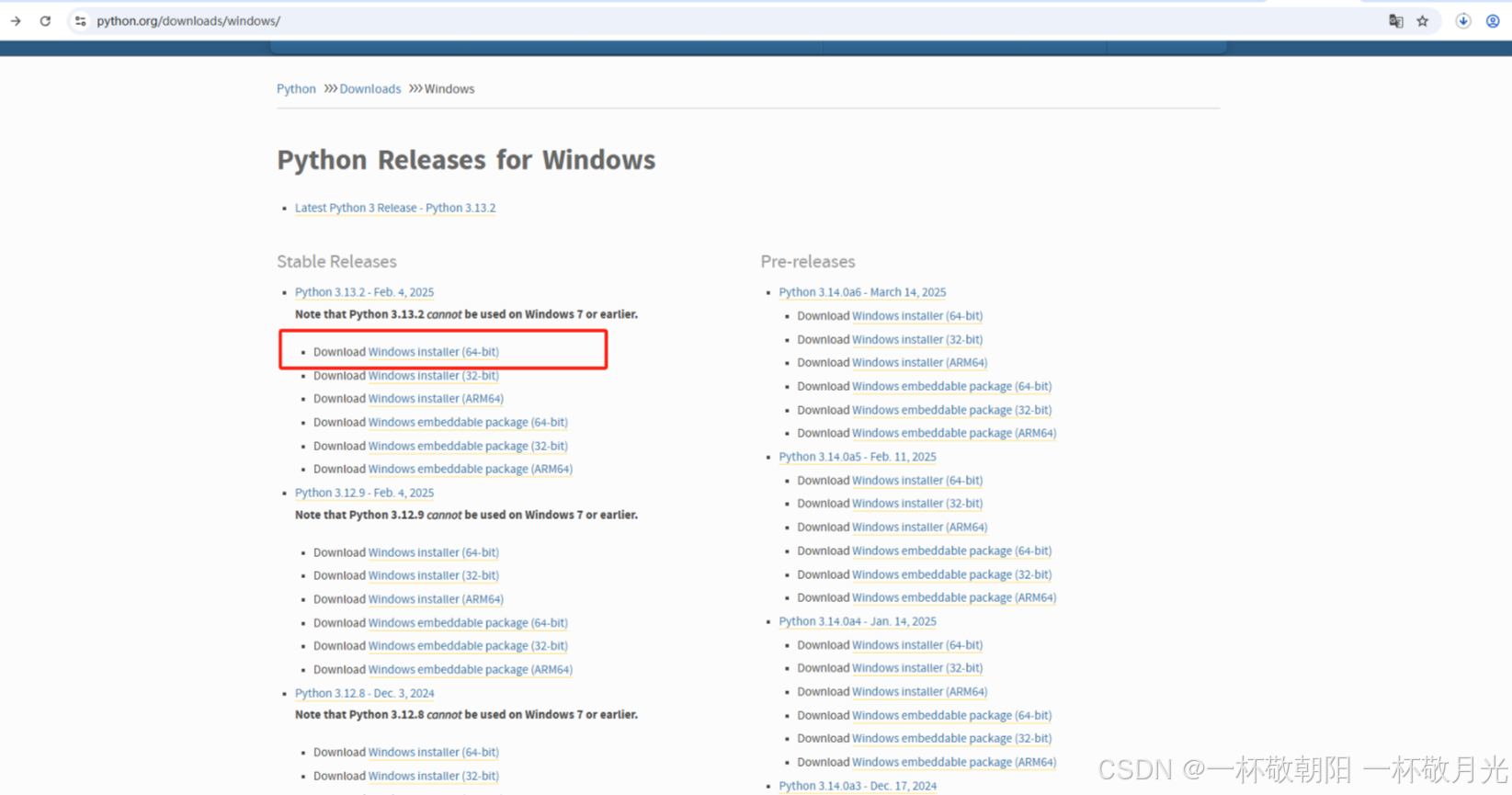Image resolution: width=1512 pixels, height=795 pixels.
Task: Open the Python 3.14.0a5 - Feb. 11, 2025 pre-release
Action: pos(858,457)
